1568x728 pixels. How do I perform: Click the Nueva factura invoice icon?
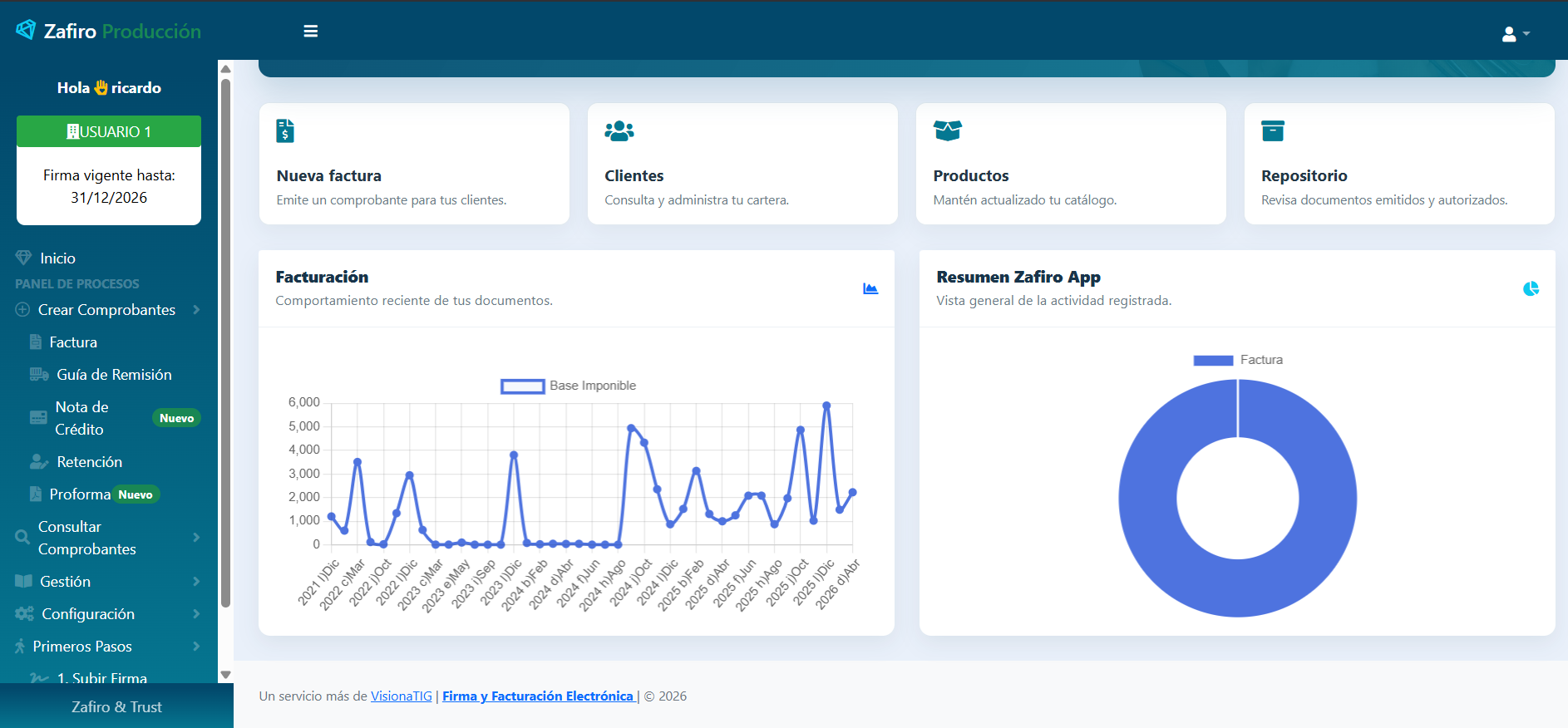tap(285, 130)
